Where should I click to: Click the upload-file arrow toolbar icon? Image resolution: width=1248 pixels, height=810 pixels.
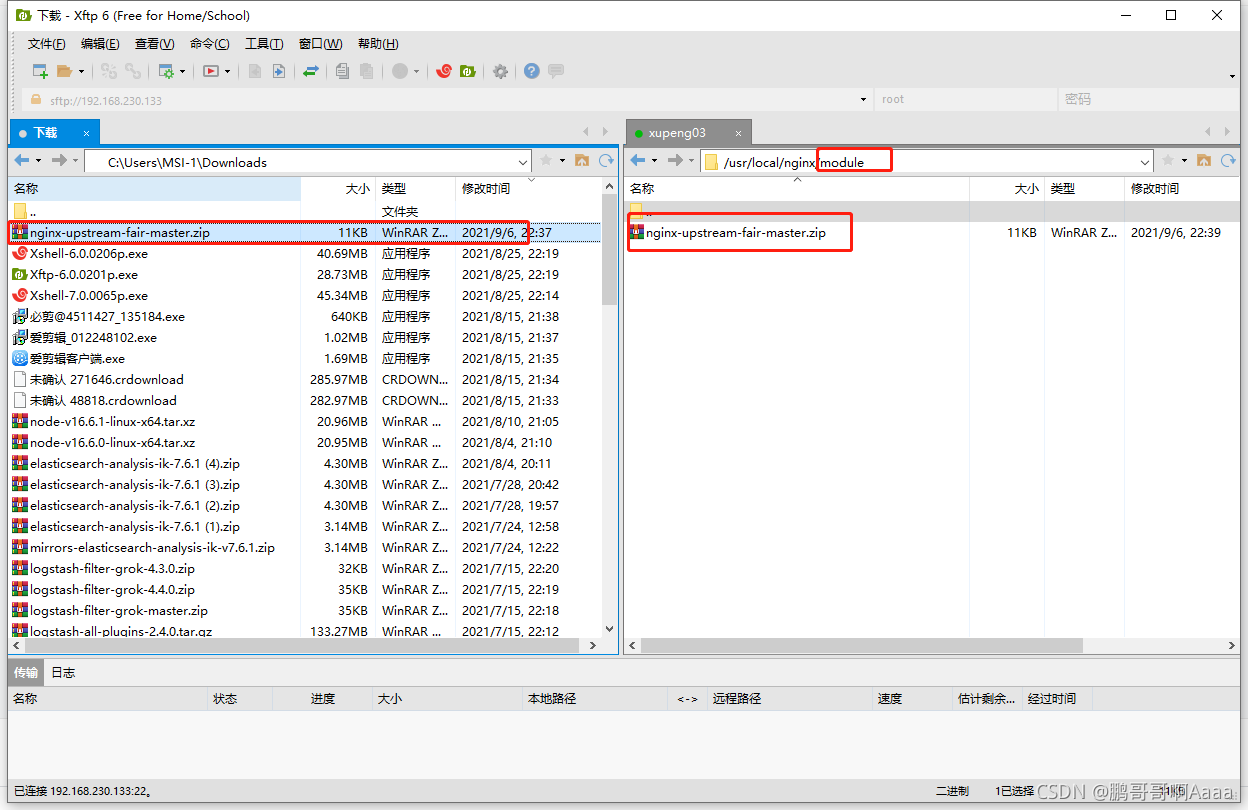(279, 71)
